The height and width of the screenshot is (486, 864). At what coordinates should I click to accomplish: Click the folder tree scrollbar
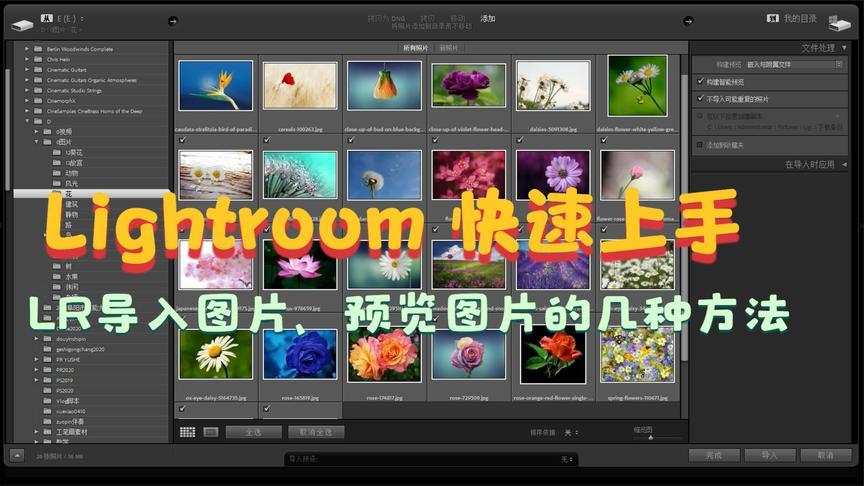coord(7,129)
